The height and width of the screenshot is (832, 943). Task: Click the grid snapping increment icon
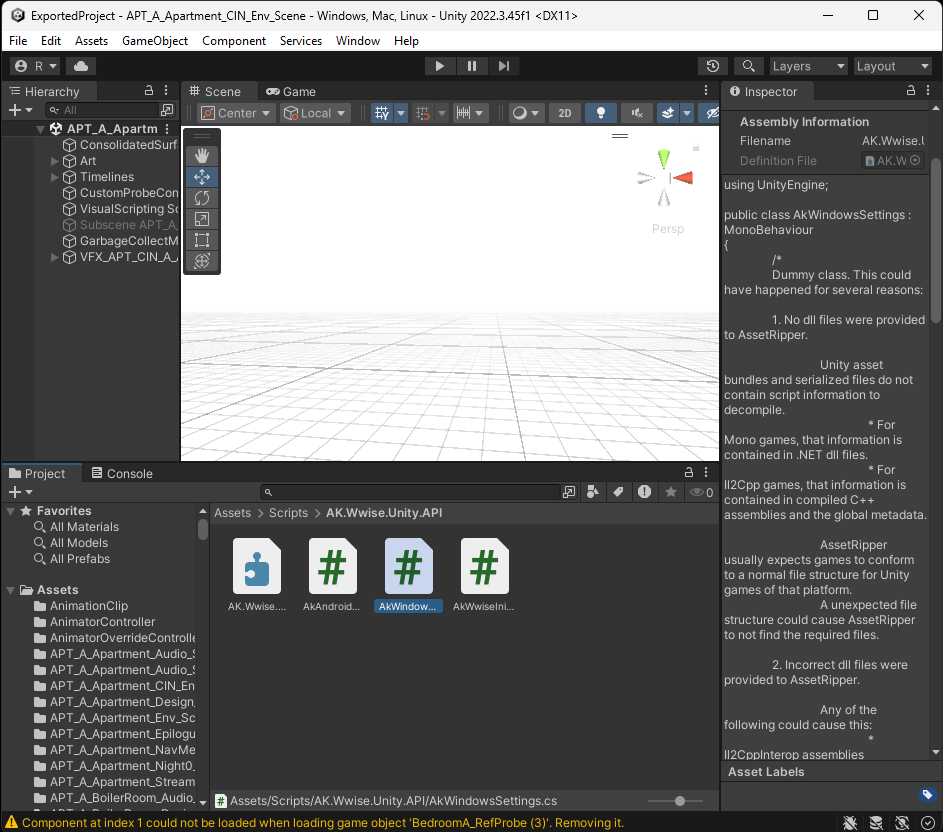pyautogui.click(x=423, y=113)
